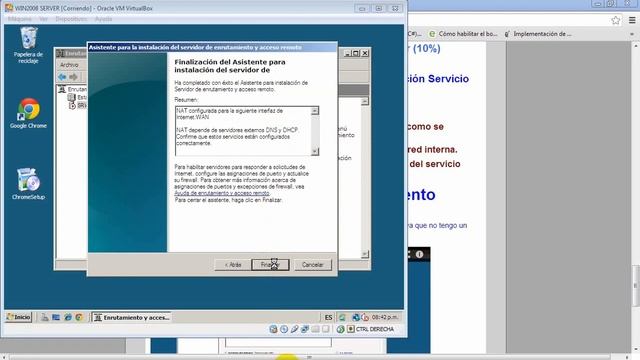
Task: Click the bookmark star icon in Chrome
Action: [616, 20]
